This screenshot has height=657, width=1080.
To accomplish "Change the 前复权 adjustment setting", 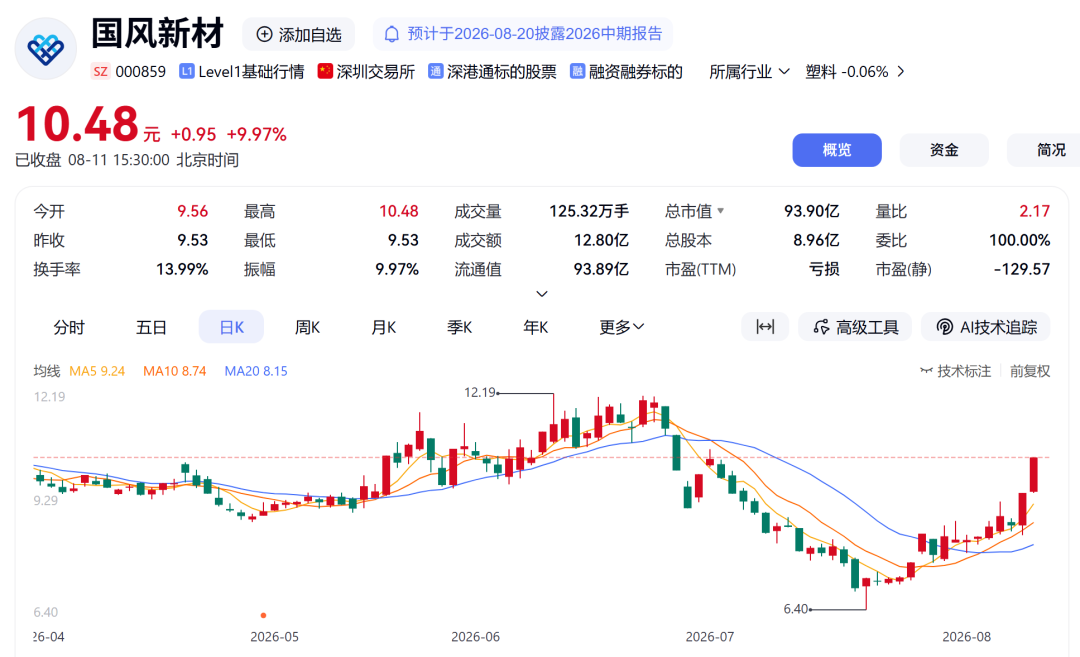I will [x=1030, y=371].
